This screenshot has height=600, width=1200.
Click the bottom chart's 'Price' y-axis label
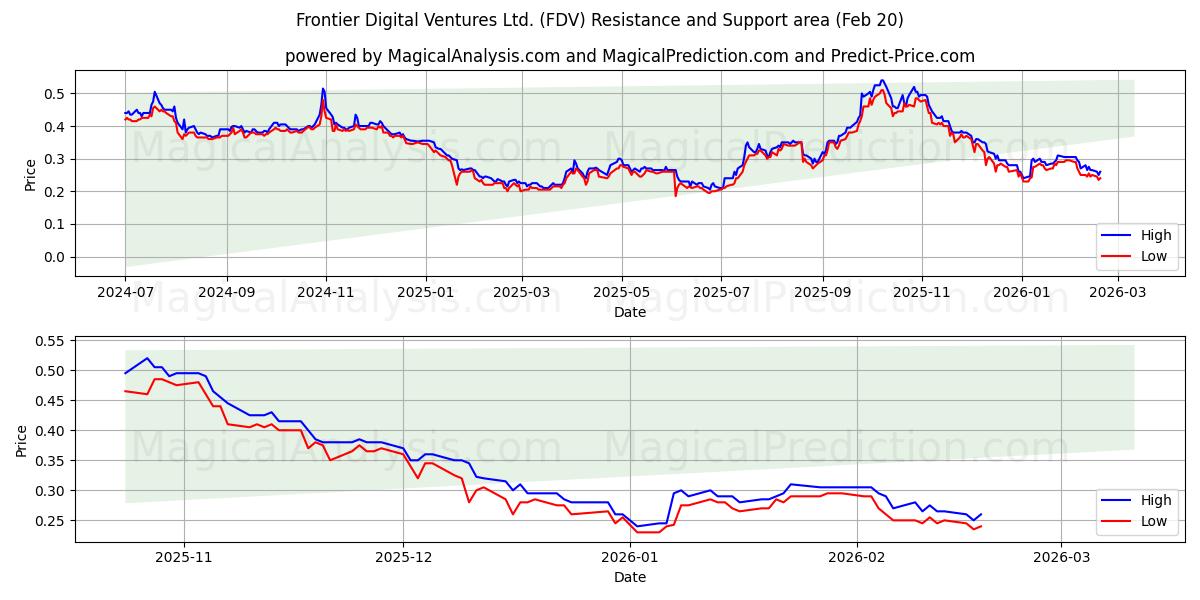pos(22,439)
